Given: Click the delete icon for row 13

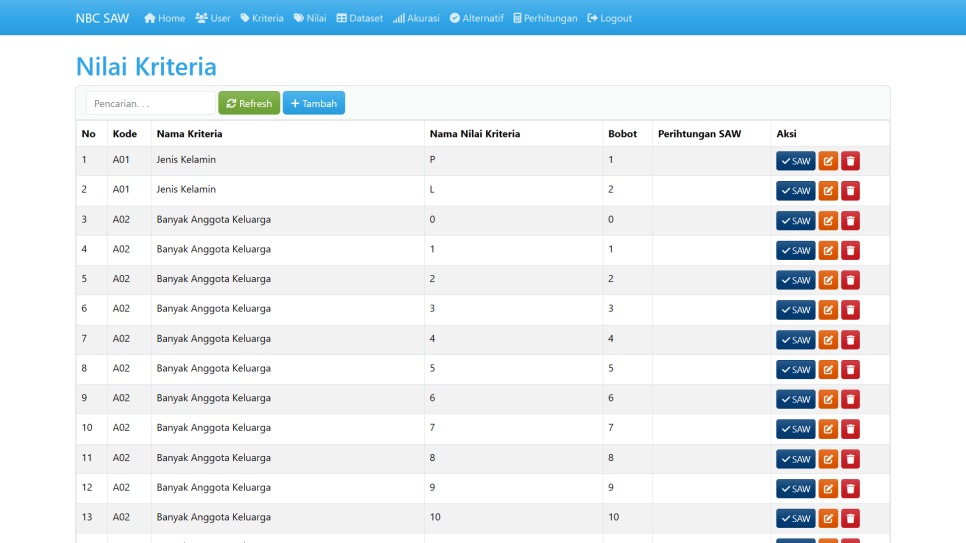Looking at the screenshot, I should tap(850, 519).
